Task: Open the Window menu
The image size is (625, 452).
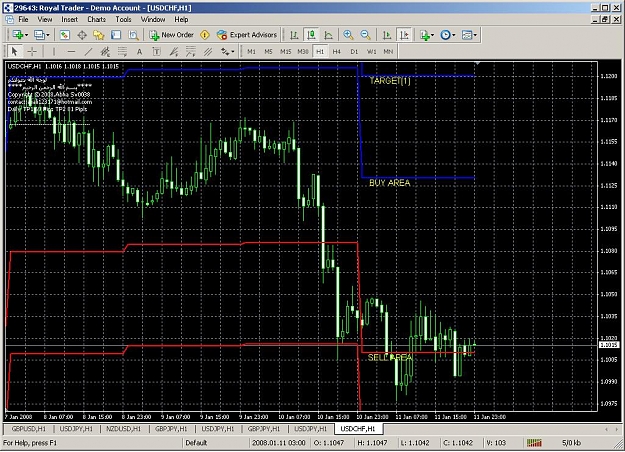Action: click(153, 20)
